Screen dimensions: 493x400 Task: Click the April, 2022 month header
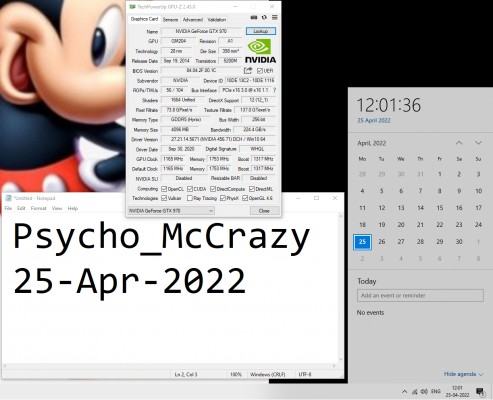[372, 143]
